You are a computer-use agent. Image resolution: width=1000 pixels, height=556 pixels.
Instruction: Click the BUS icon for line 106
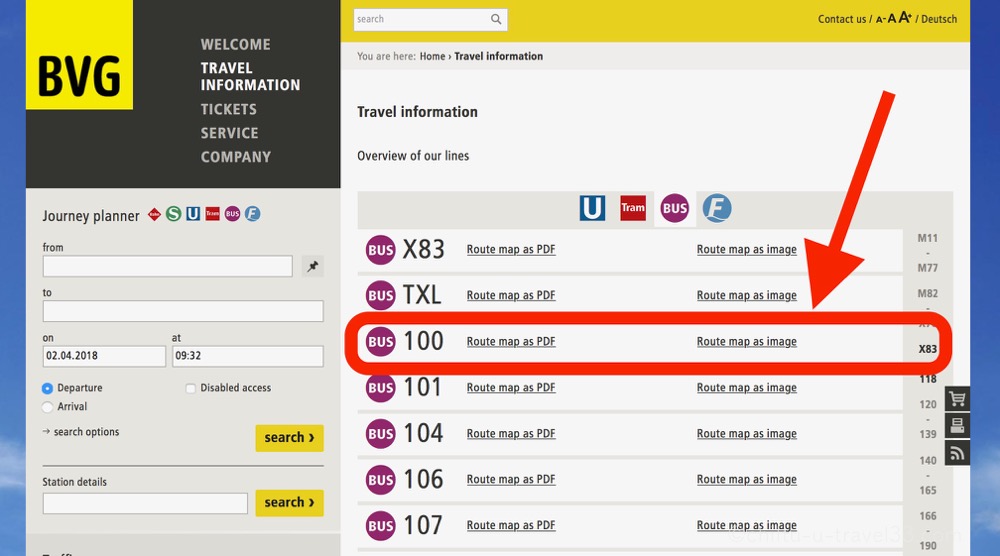(x=381, y=479)
